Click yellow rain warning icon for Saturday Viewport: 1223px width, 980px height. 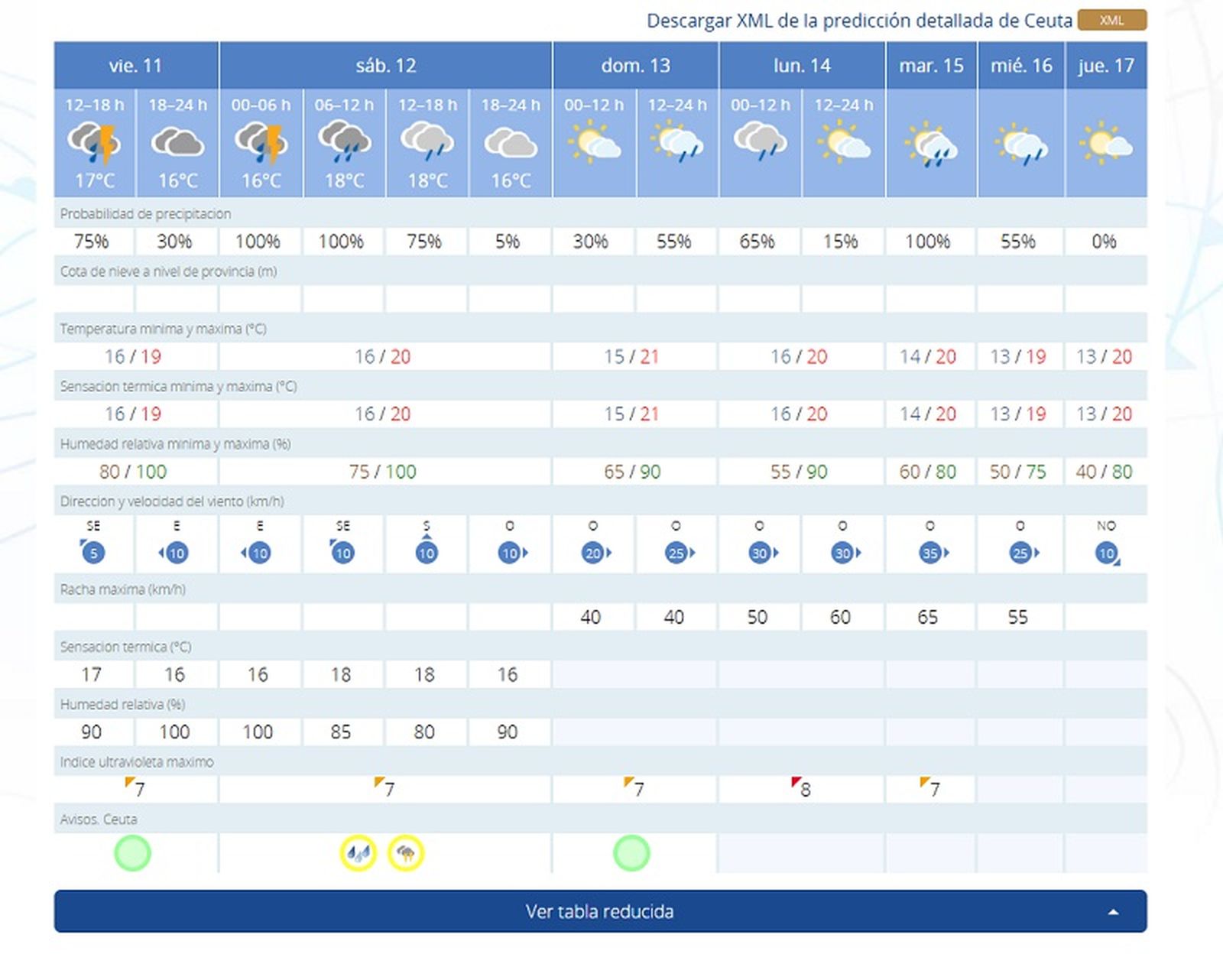(x=358, y=853)
